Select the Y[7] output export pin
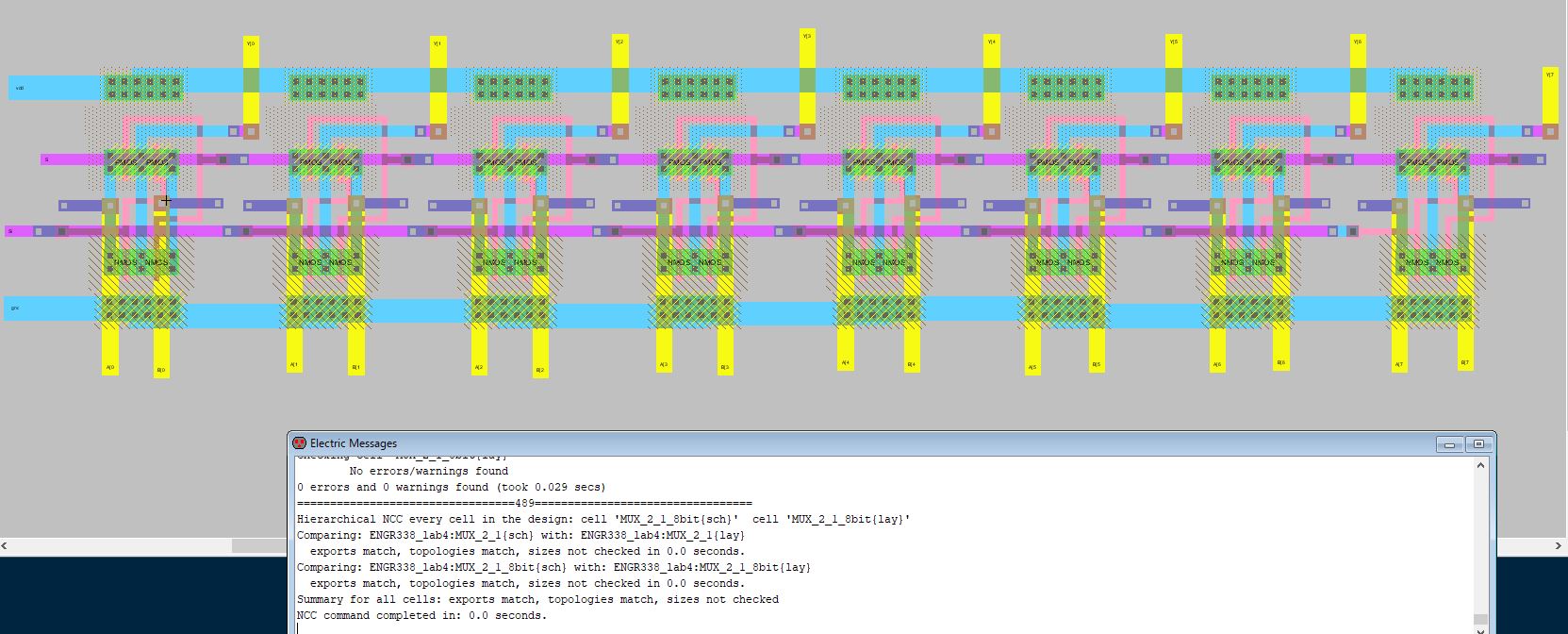This screenshot has height=634, width=1568. 1550,75
